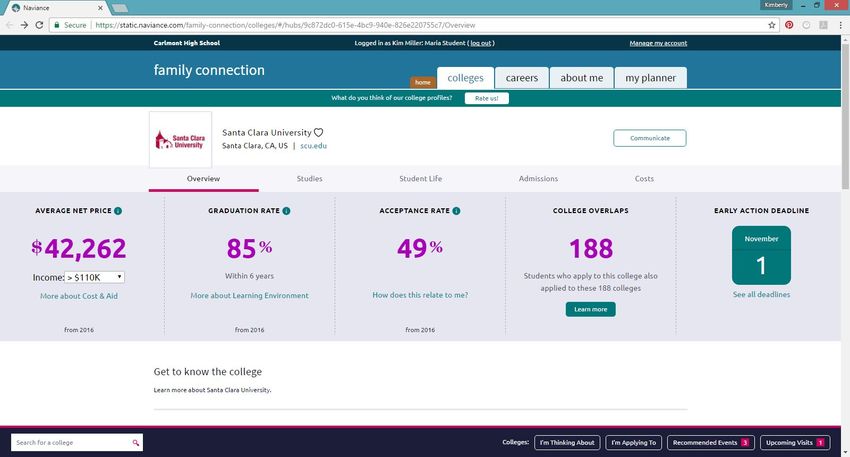
Task: Open More about Learning Environment link
Action: [x=249, y=295]
